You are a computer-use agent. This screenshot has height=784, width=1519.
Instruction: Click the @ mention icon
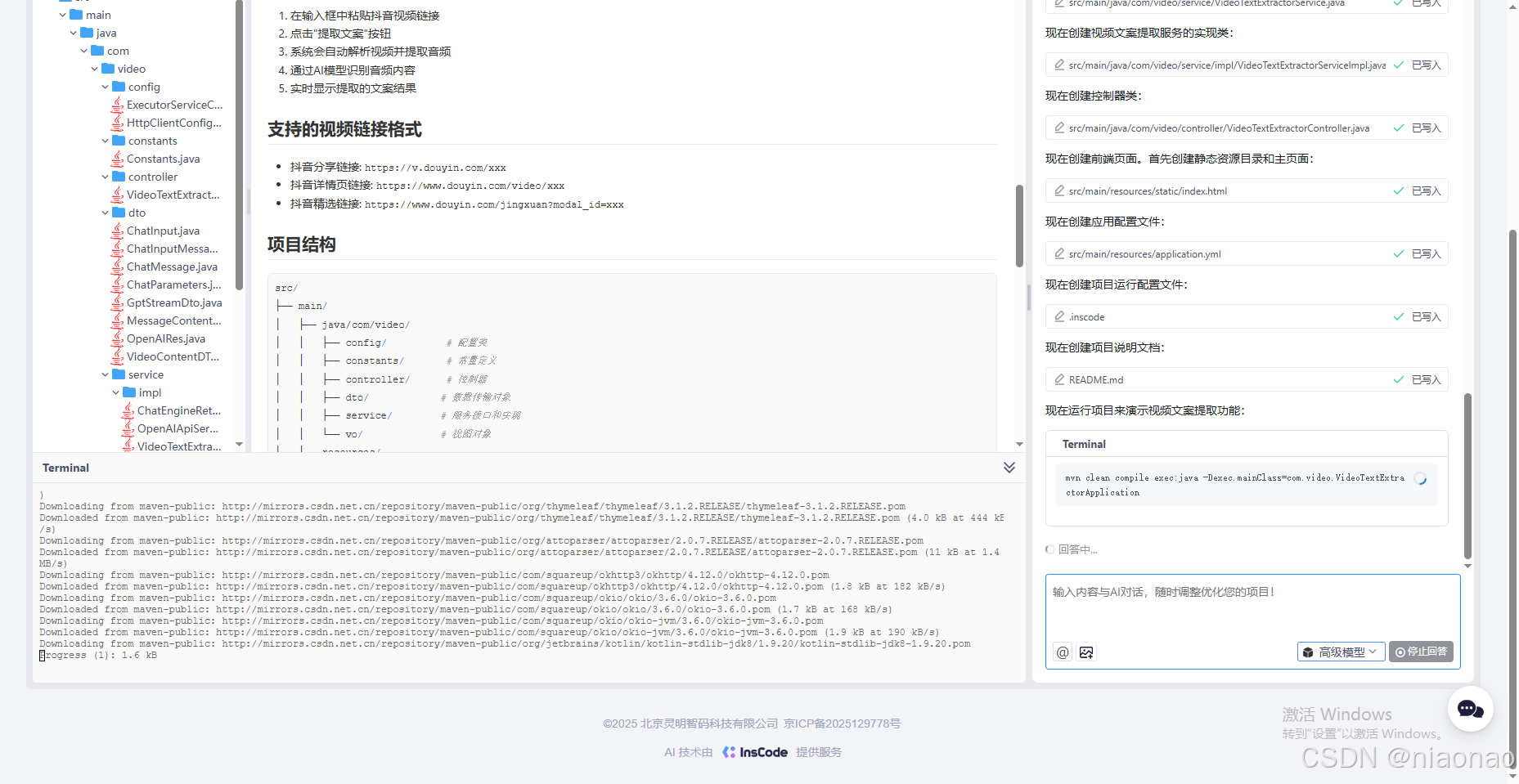[x=1063, y=652]
